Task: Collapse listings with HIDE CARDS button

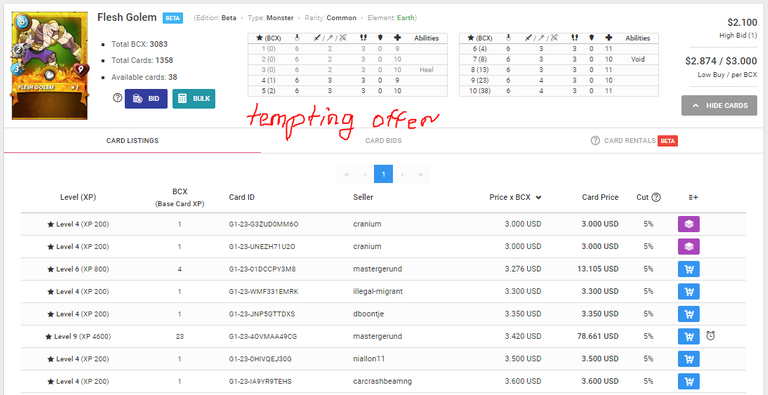Action: point(719,105)
